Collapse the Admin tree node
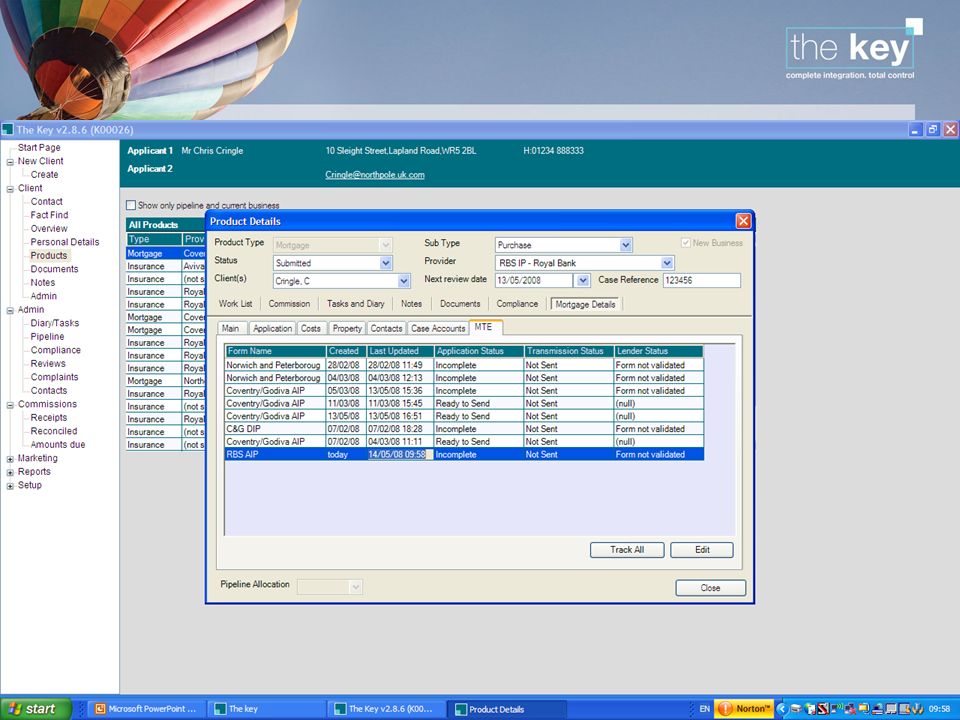This screenshot has width=960, height=720. point(10,310)
